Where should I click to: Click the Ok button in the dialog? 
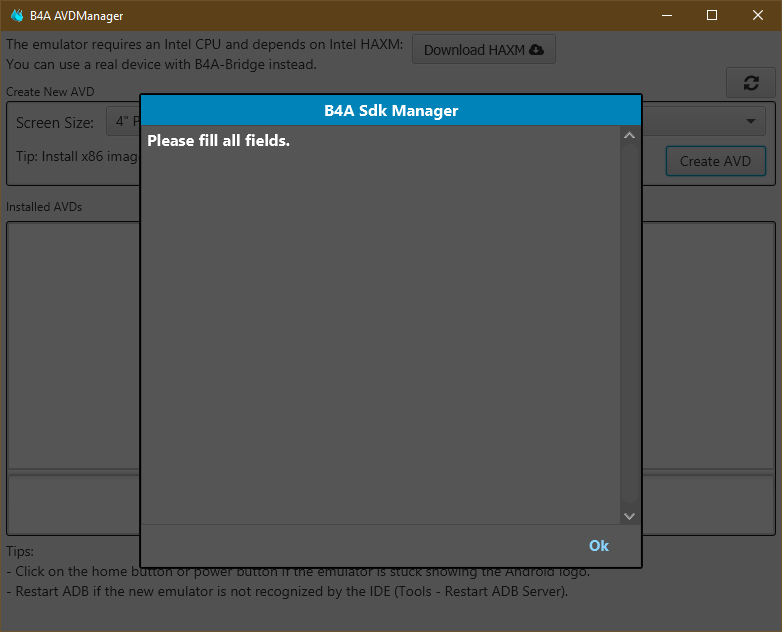click(598, 546)
